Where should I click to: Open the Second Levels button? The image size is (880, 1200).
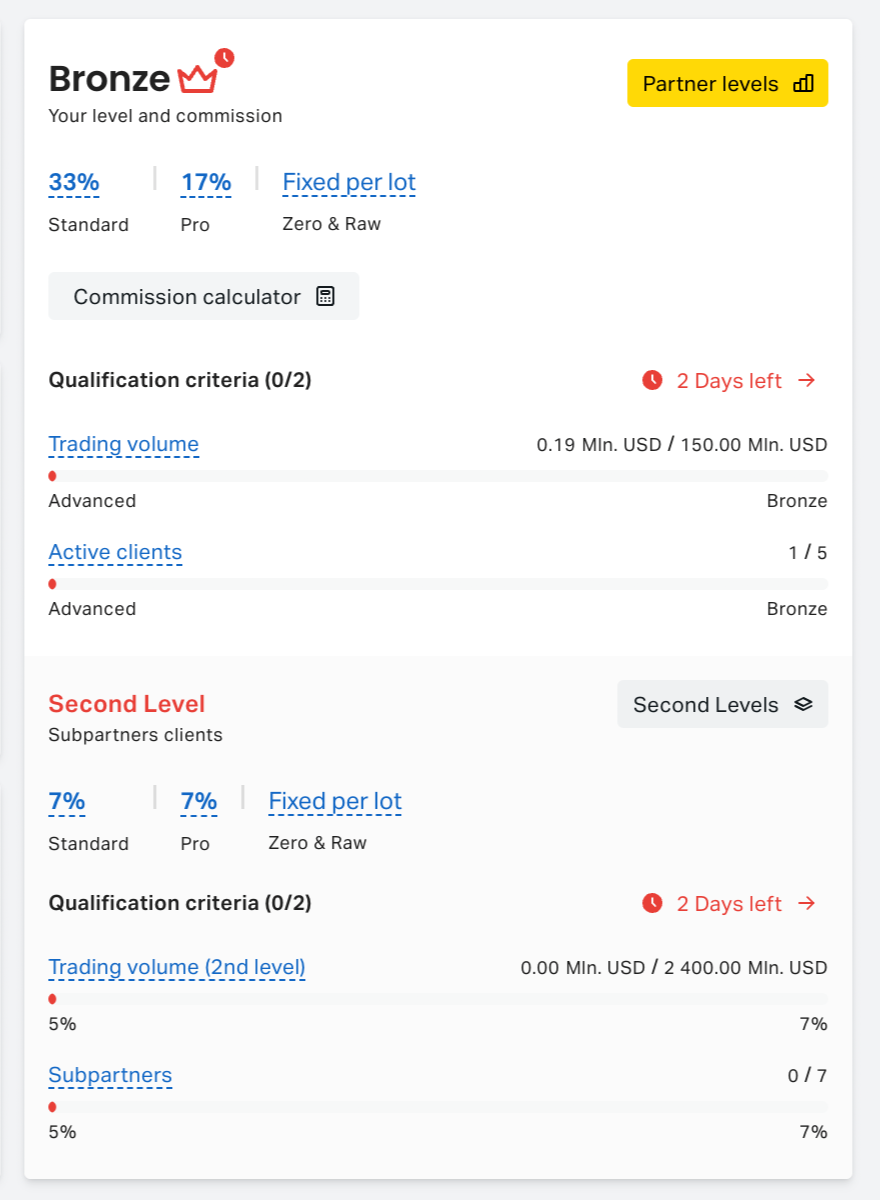722,704
